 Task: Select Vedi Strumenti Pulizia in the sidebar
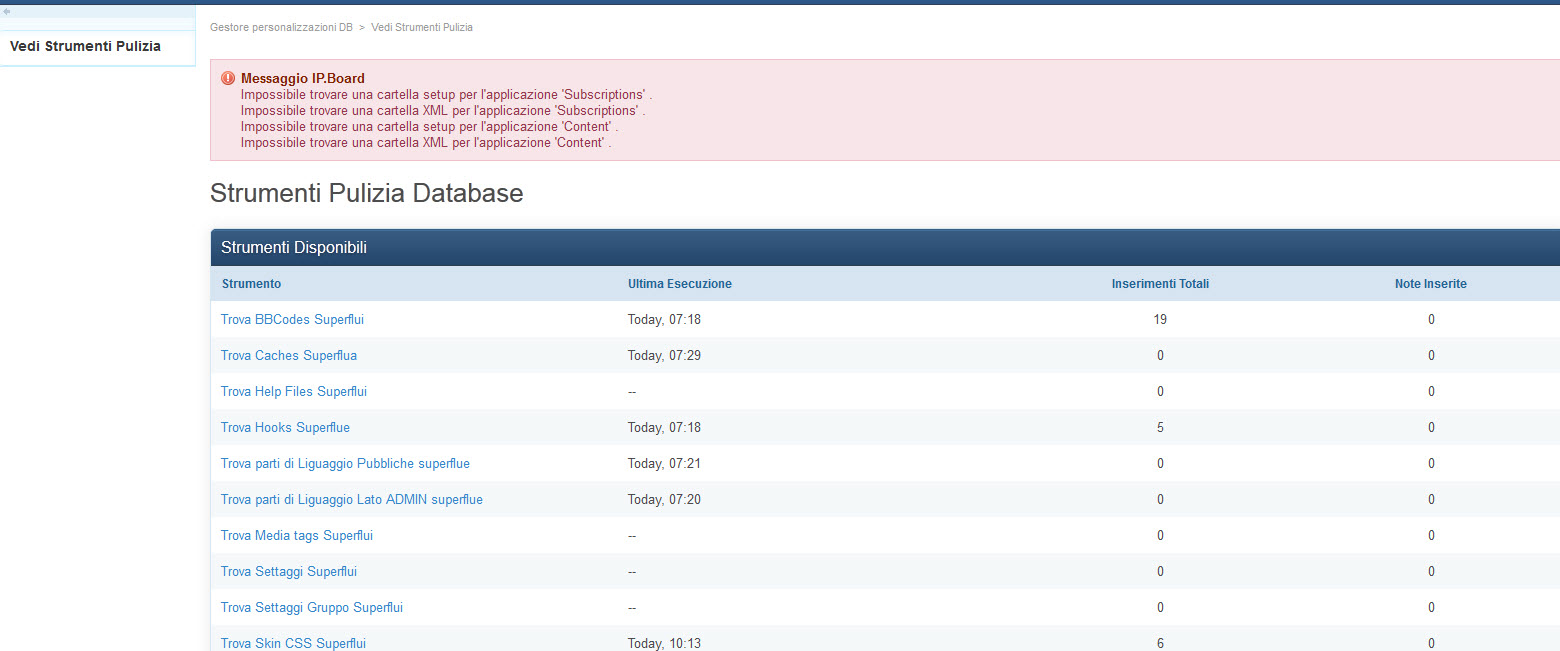85,46
